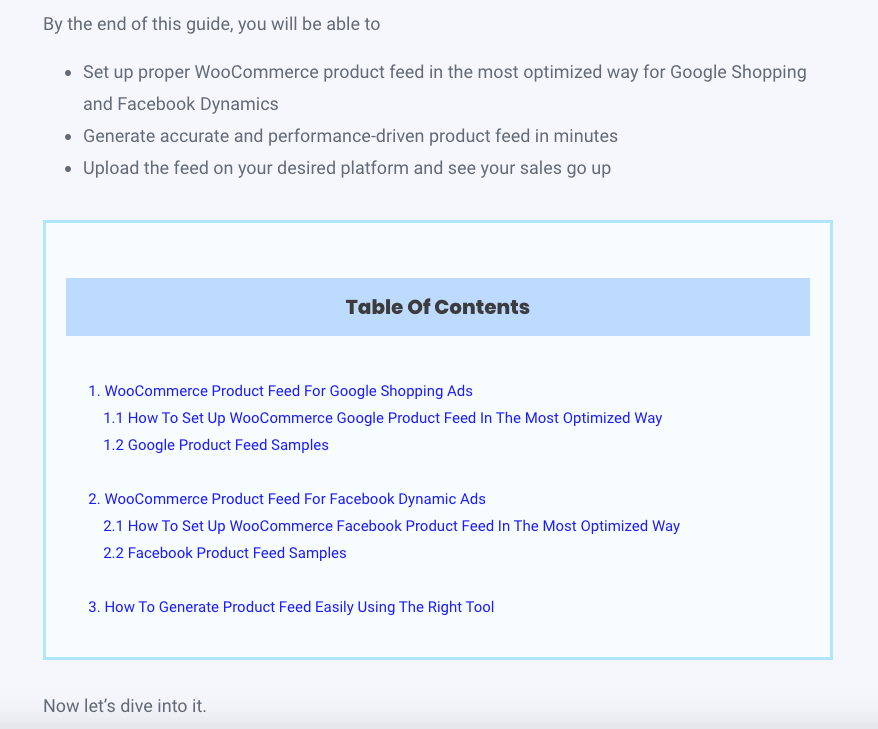Click "Upload the feed on your desired platform" phrase
878x729 pixels.
click(246, 168)
